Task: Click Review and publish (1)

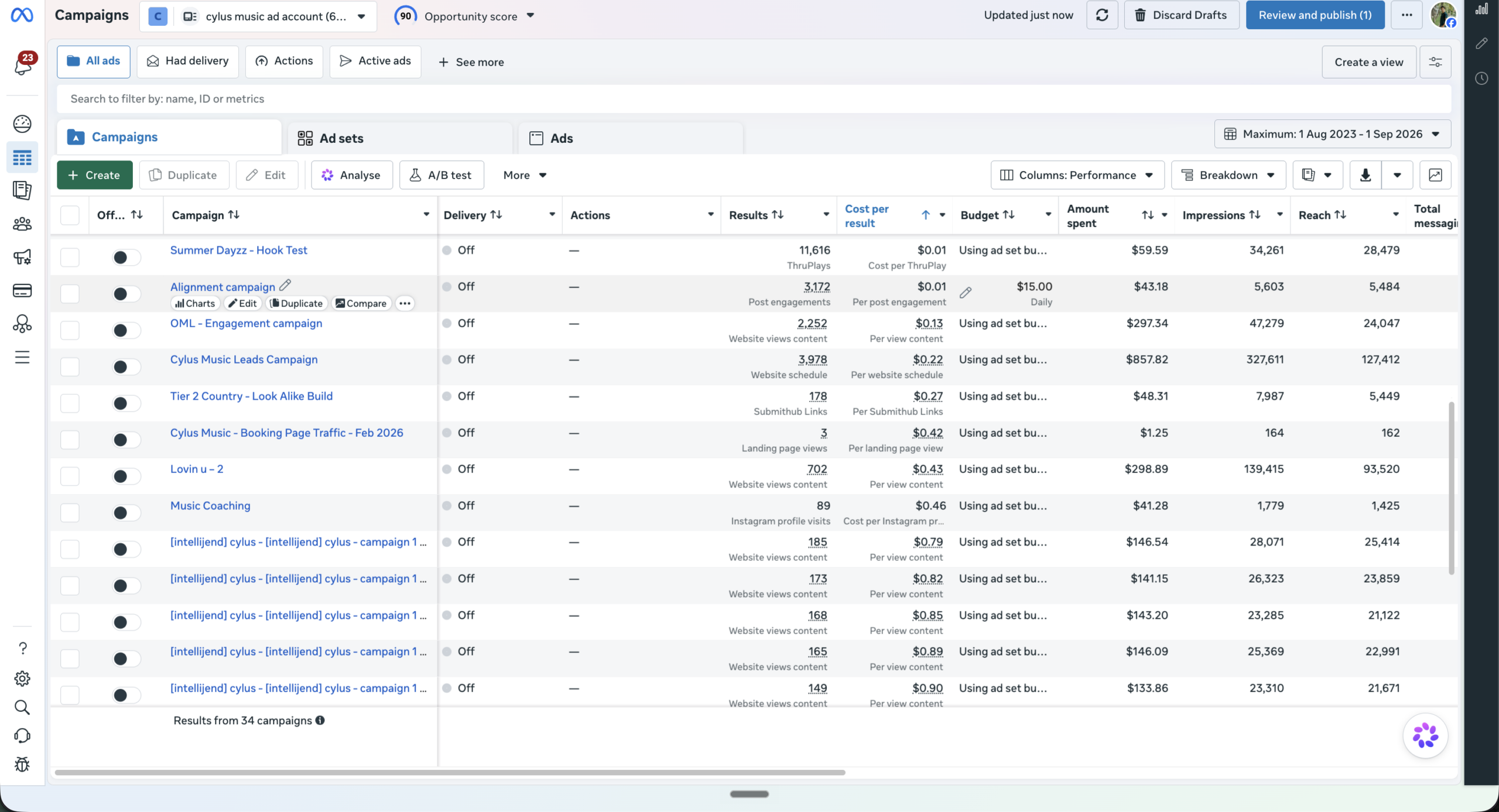Action: click(1315, 15)
